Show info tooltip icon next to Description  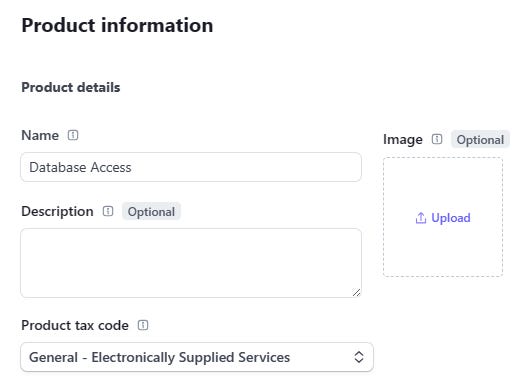click(108, 211)
